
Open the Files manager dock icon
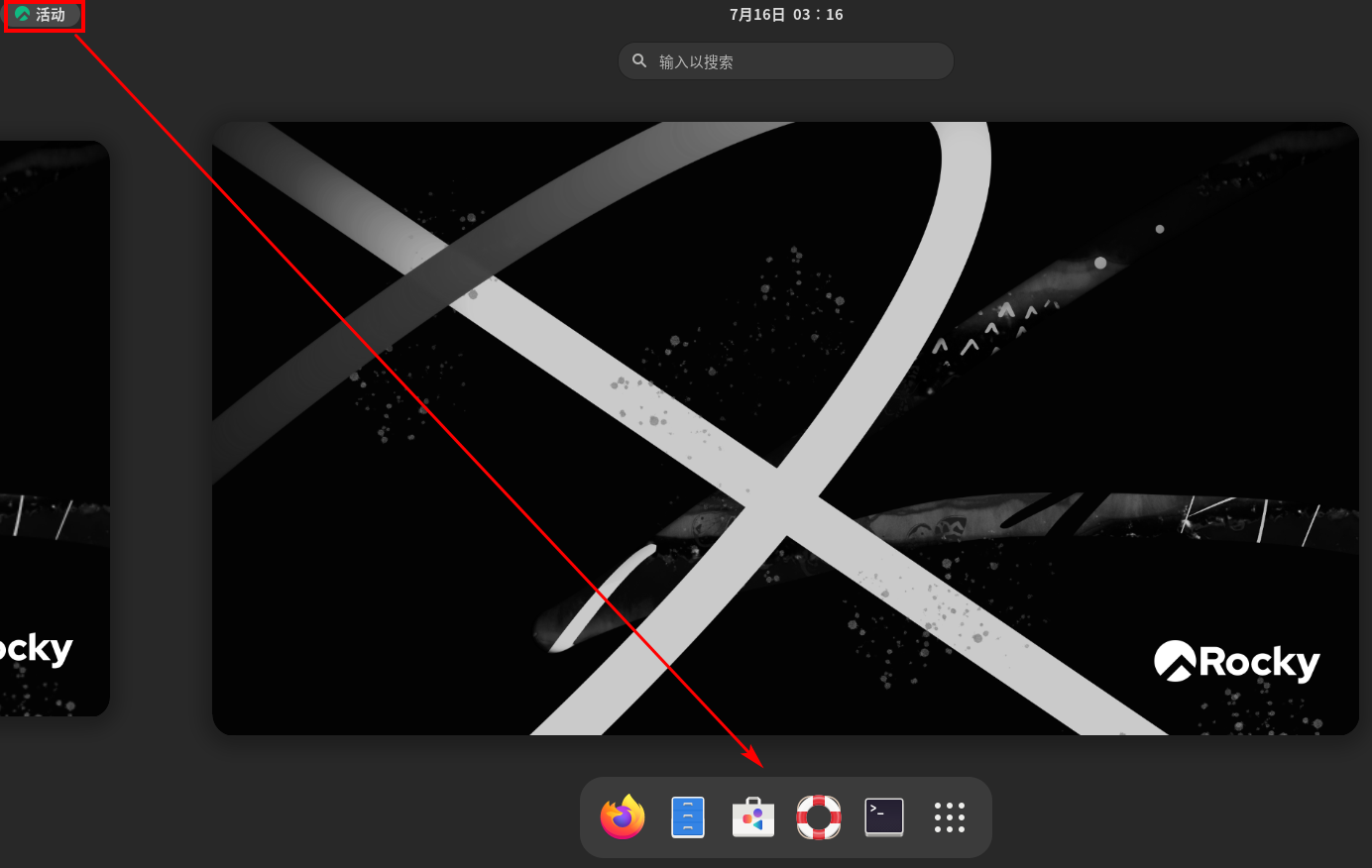[688, 817]
